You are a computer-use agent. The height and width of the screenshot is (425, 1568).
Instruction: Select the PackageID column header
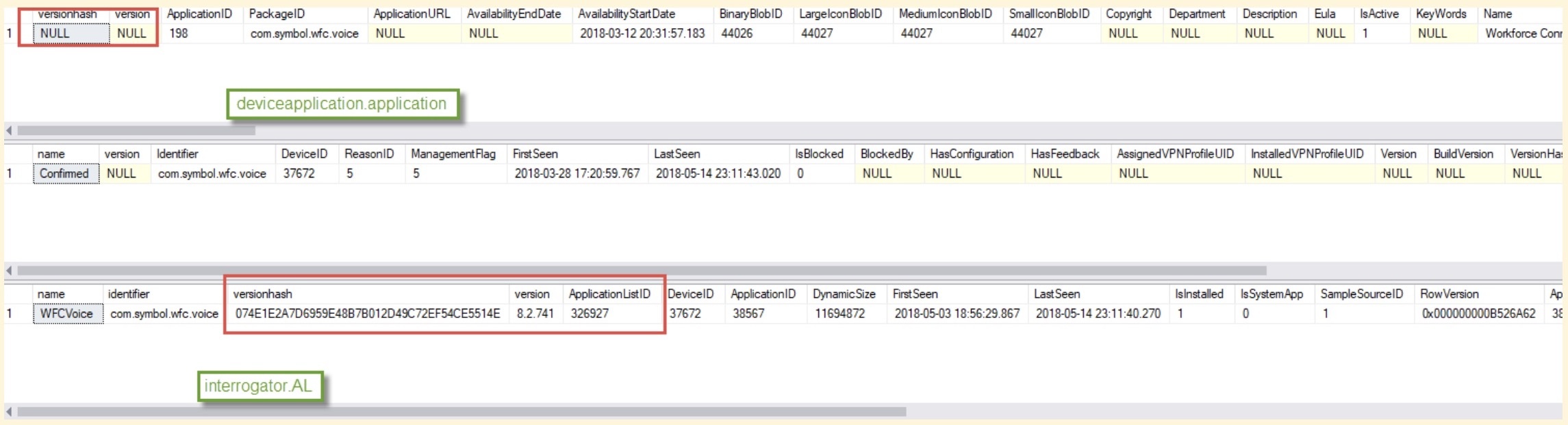point(277,14)
